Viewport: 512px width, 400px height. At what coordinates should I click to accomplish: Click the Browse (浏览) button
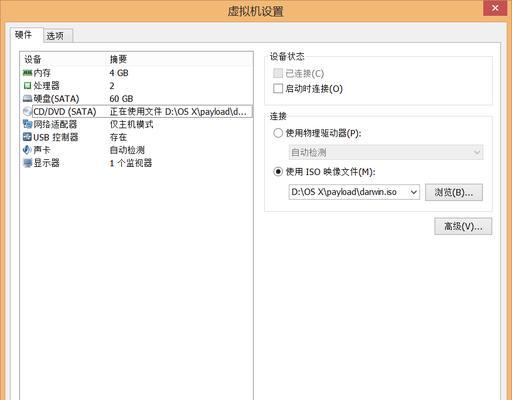click(x=454, y=192)
